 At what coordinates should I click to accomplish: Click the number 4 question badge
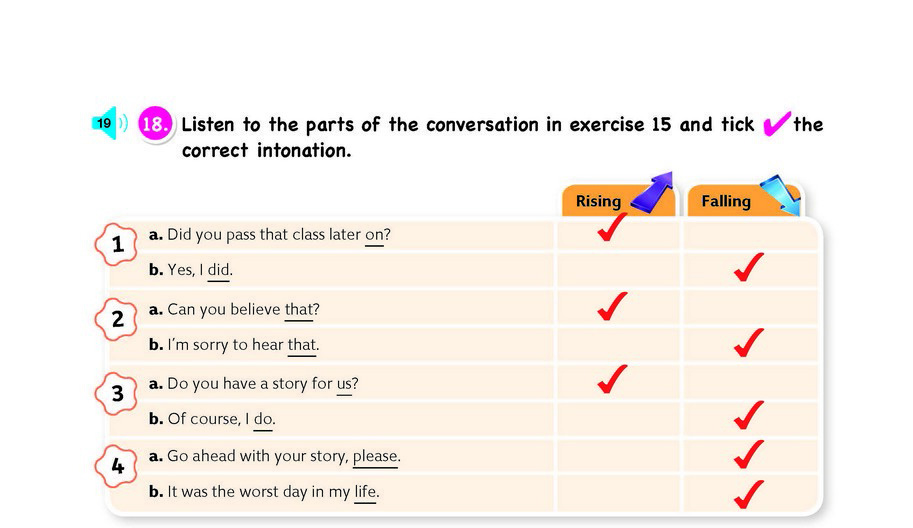117,466
